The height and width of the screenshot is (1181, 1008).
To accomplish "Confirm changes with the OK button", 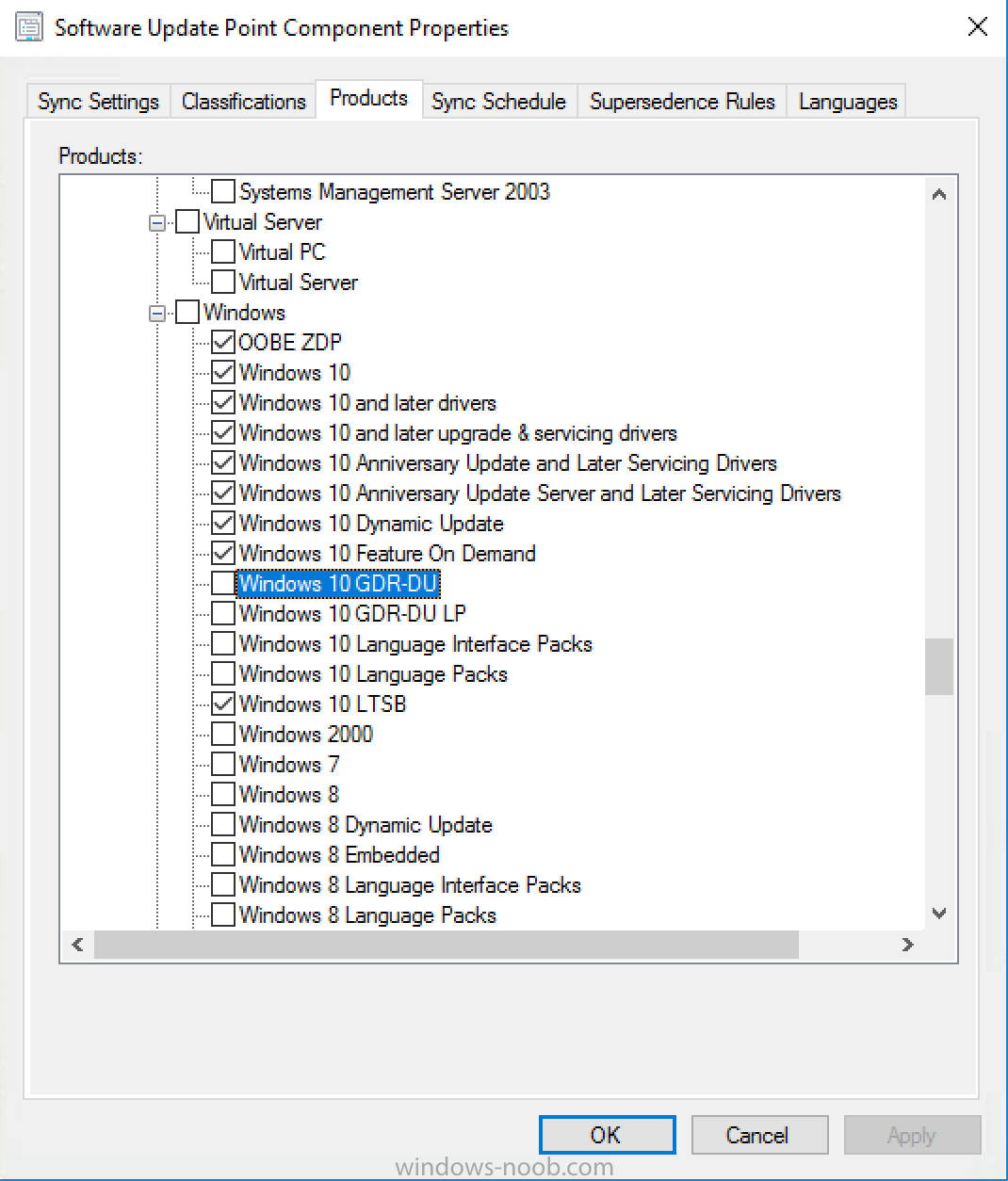I will (607, 1135).
